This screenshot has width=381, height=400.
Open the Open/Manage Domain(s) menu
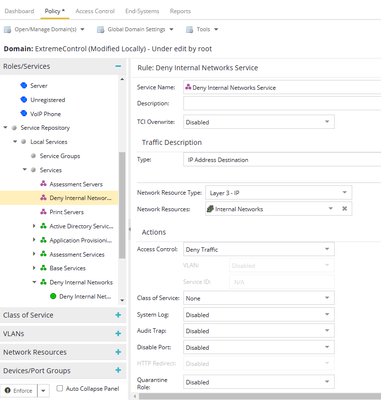[44, 29]
